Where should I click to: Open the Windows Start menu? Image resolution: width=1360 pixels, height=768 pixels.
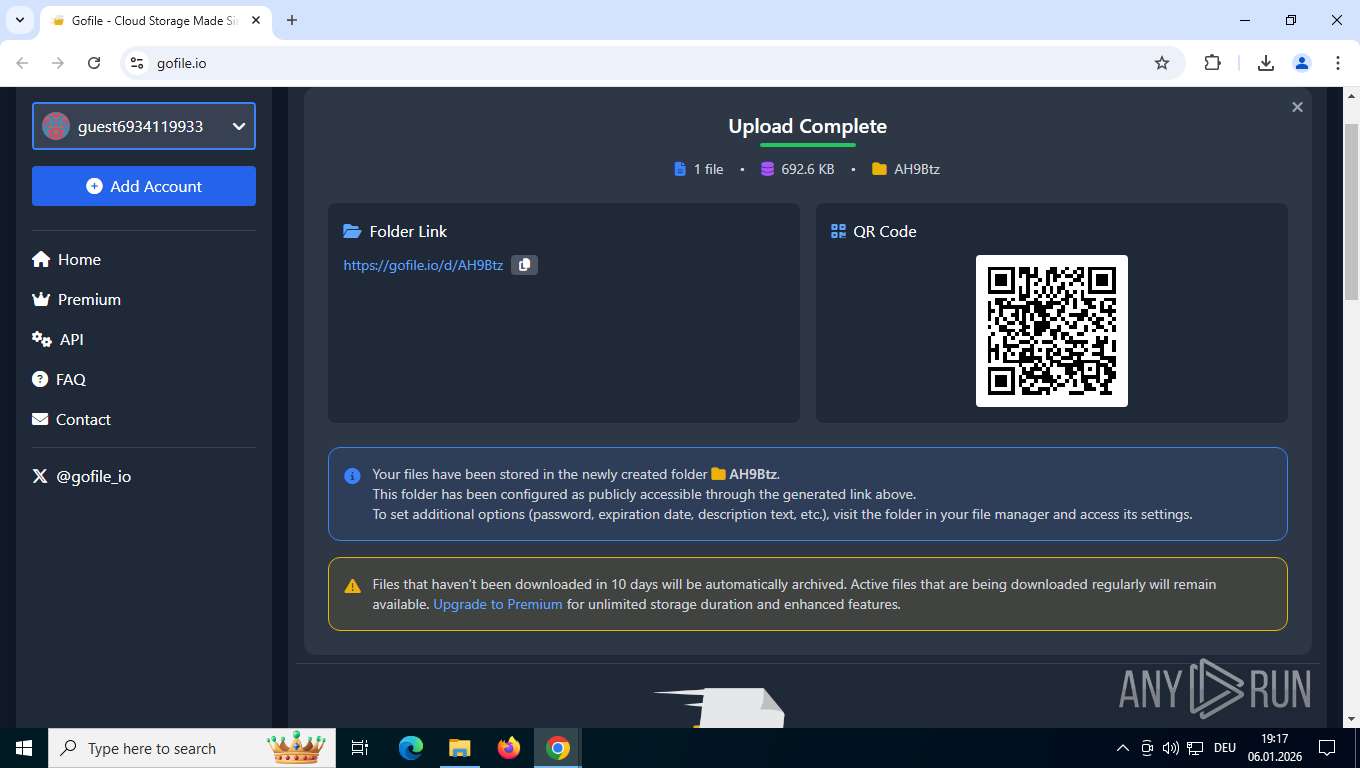24,748
